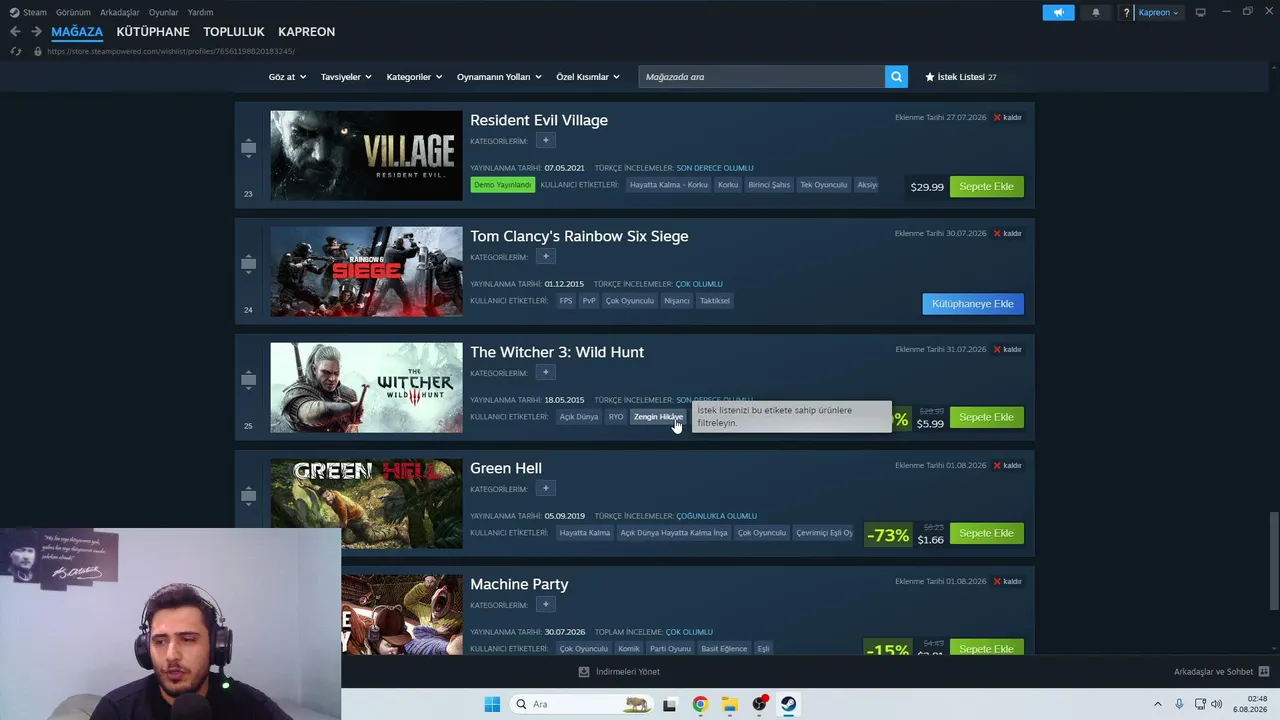Open the Oyunlar menu

click(164, 12)
